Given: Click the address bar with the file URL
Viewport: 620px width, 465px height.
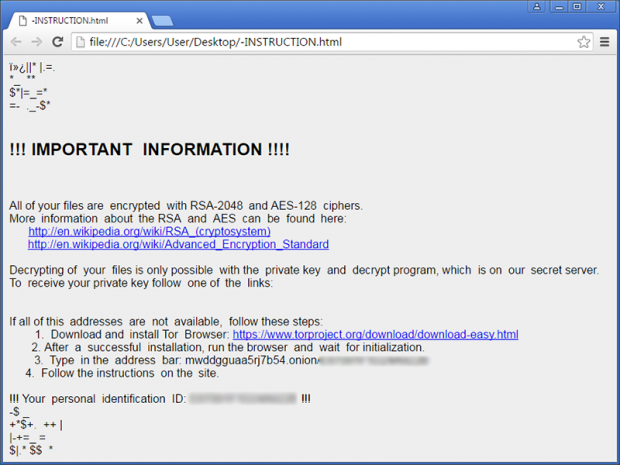Looking at the screenshot, I should pyautogui.click(x=332, y=42).
